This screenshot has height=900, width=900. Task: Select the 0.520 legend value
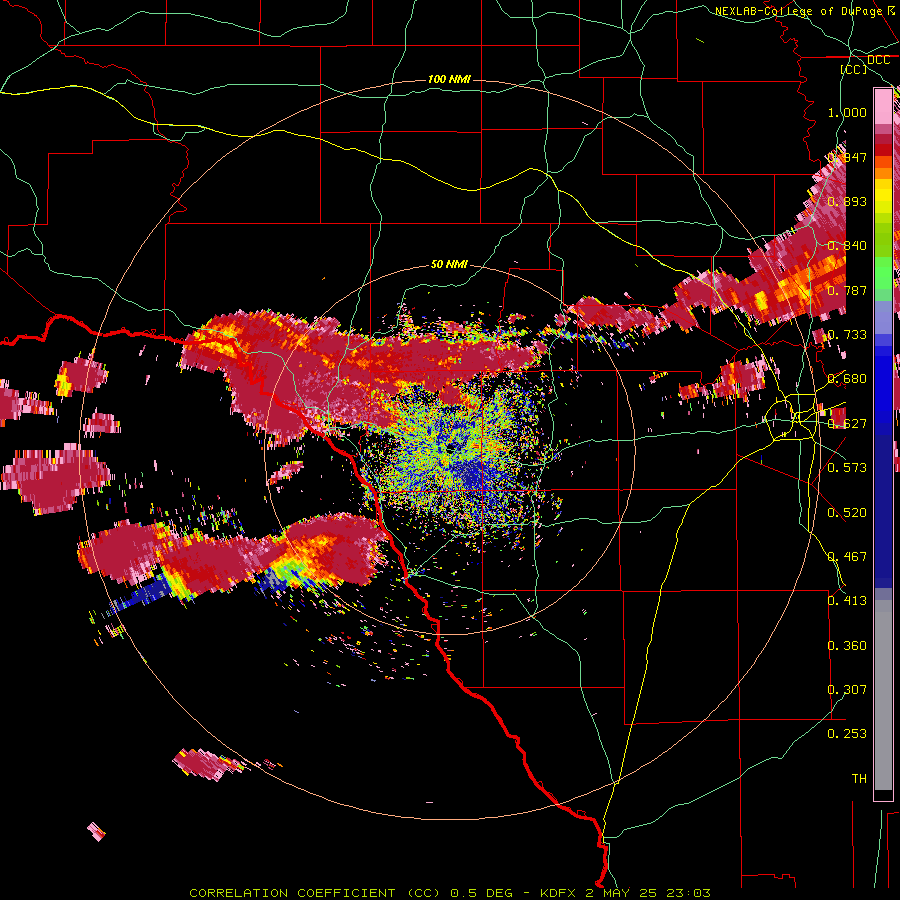[x=847, y=513]
